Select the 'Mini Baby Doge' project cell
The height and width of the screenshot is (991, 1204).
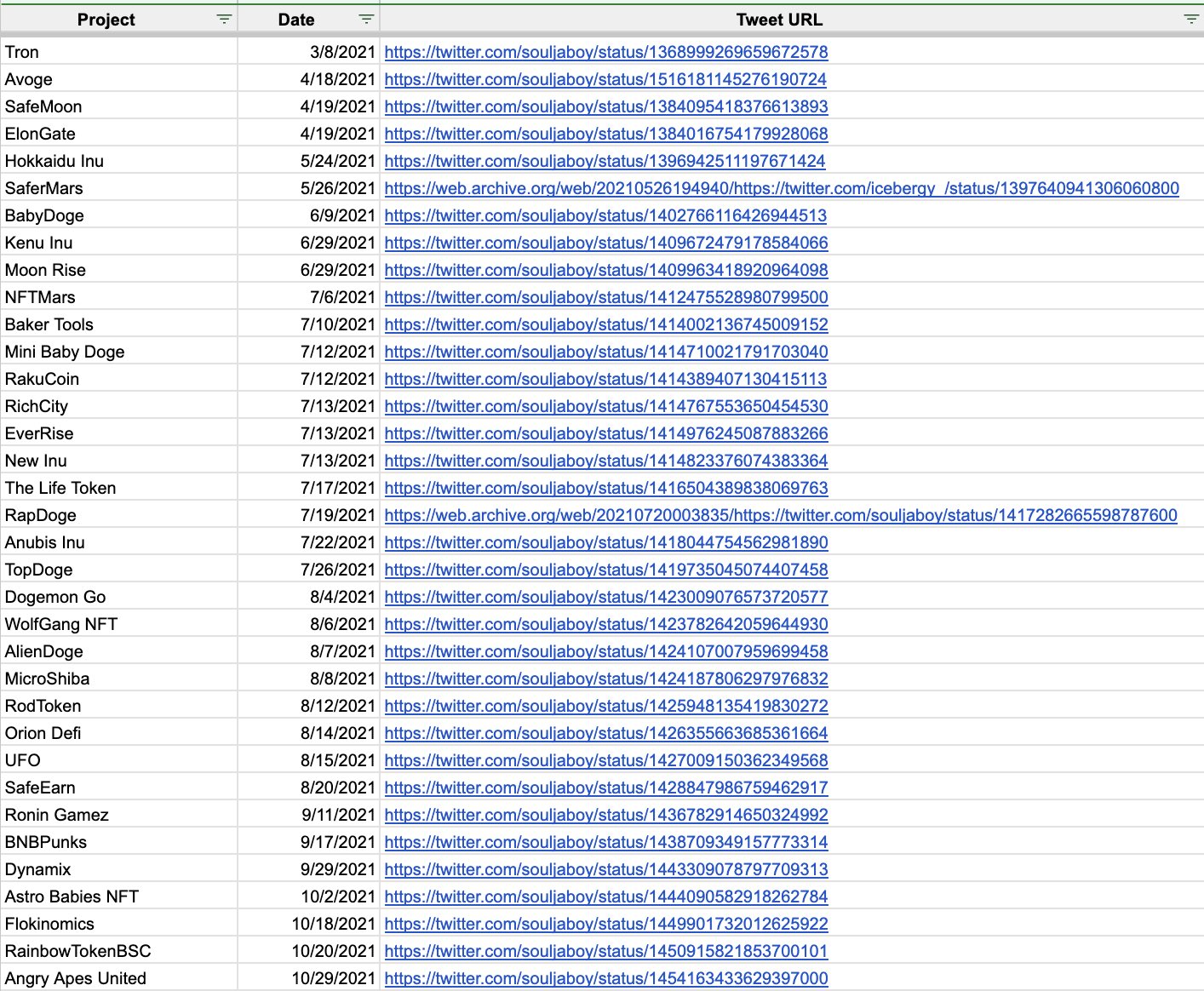pyautogui.click(x=118, y=352)
